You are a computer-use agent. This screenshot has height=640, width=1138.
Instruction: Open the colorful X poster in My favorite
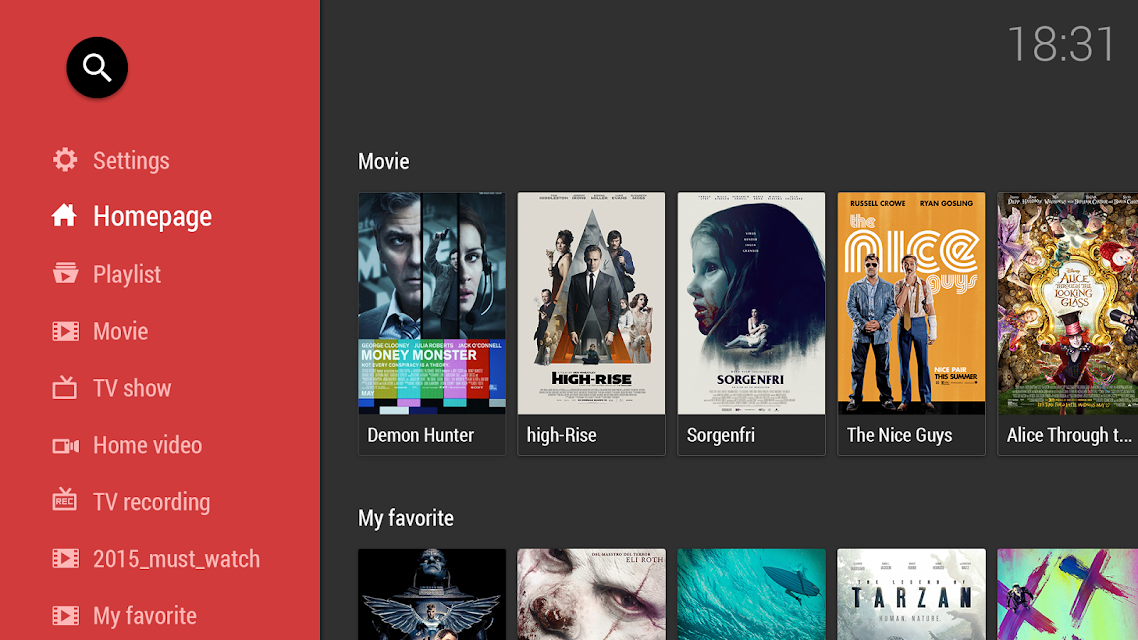click(x=1068, y=594)
